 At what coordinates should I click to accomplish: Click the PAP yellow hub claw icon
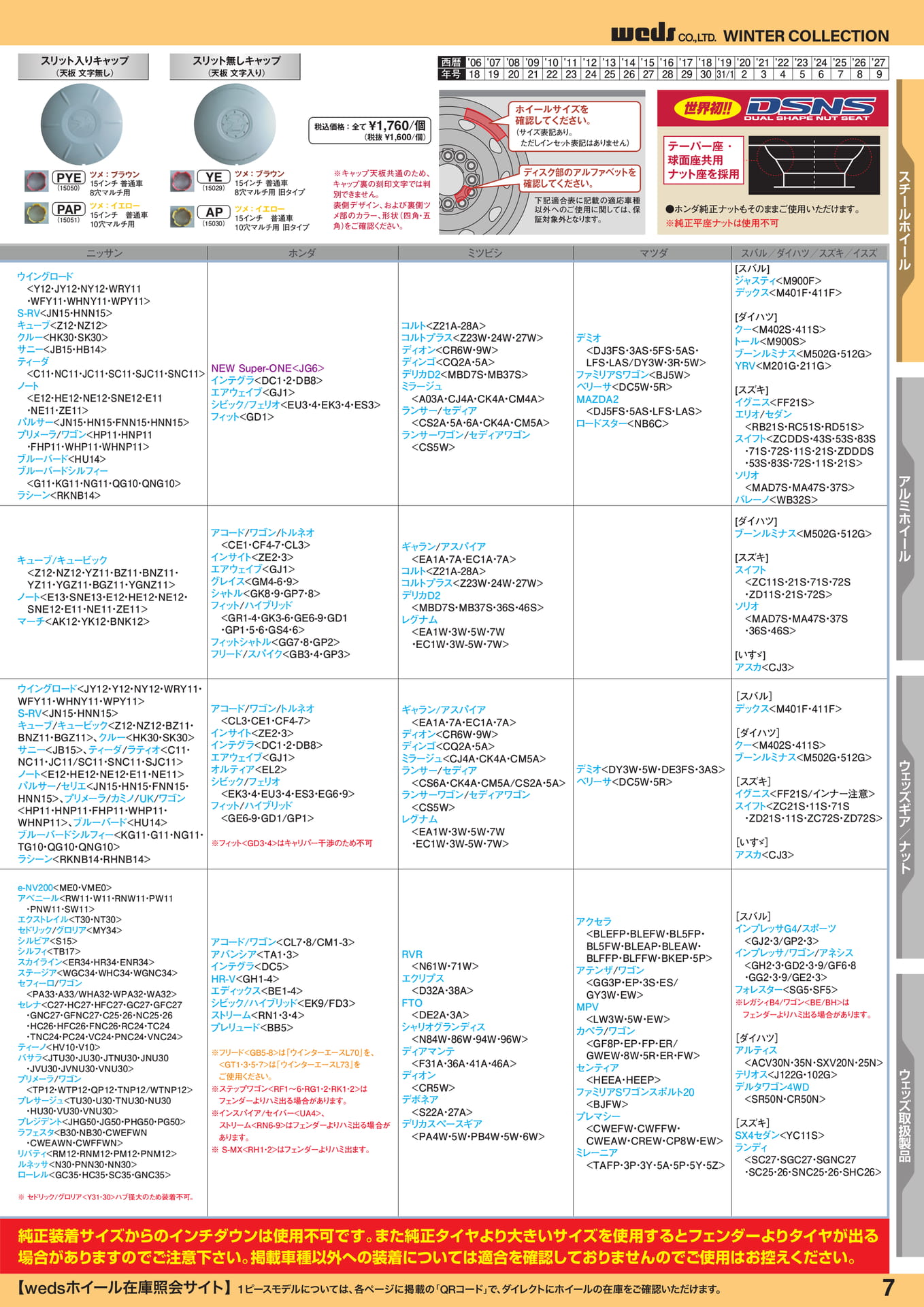tap(35, 212)
